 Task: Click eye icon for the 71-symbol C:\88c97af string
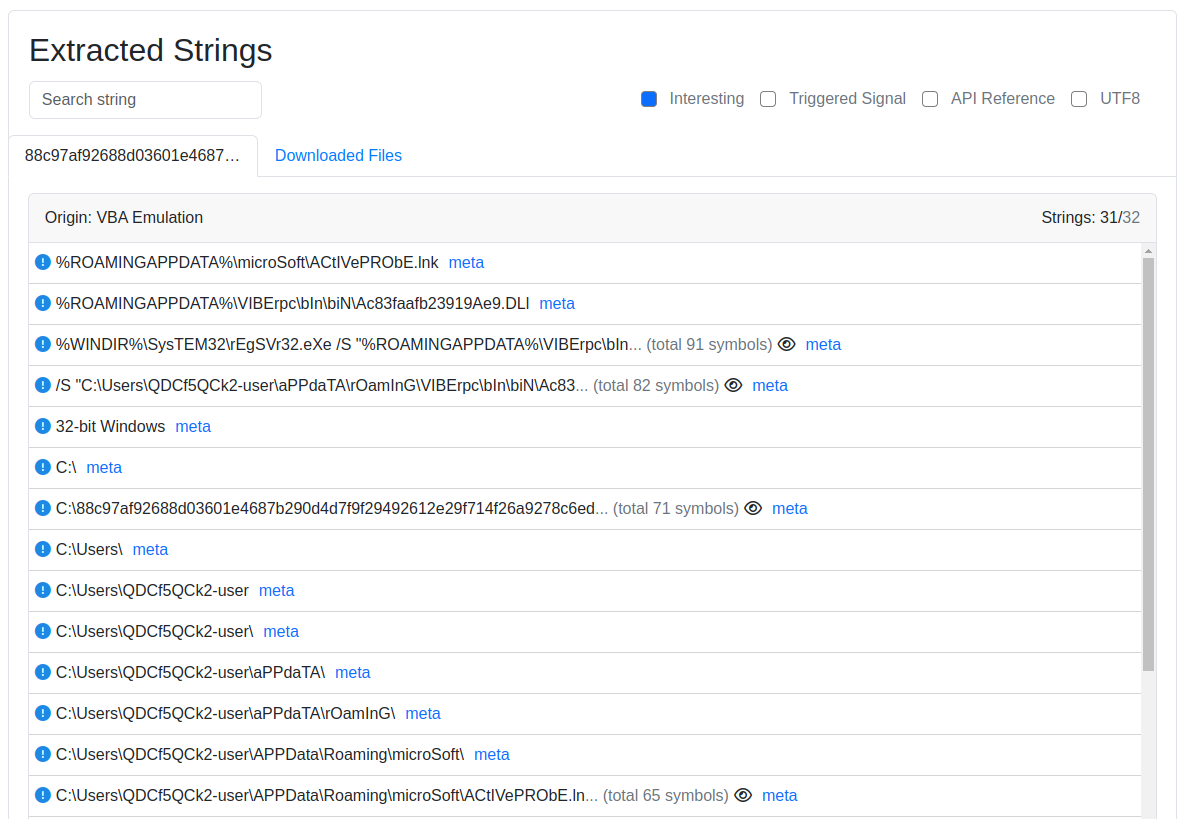753,508
